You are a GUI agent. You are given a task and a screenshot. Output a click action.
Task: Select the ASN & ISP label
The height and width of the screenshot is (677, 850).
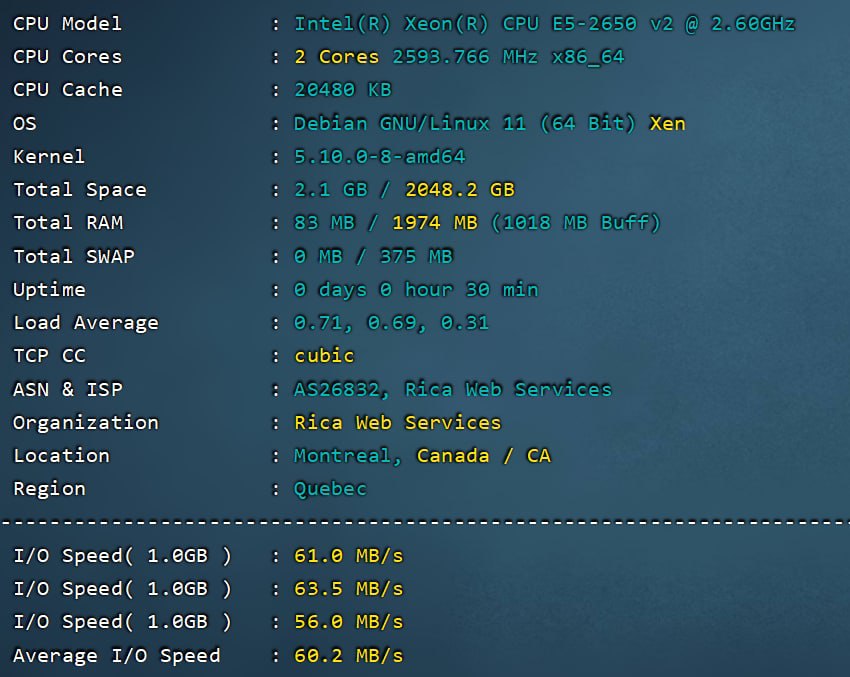point(68,390)
